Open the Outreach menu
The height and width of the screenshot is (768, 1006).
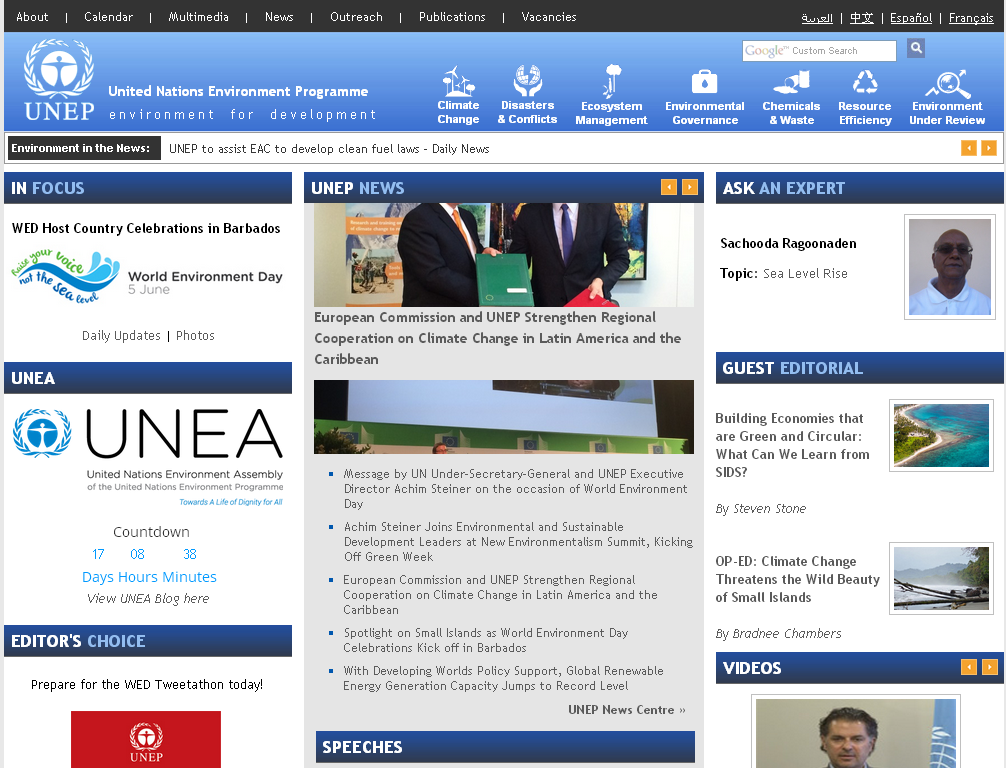[x=356, y=17]
